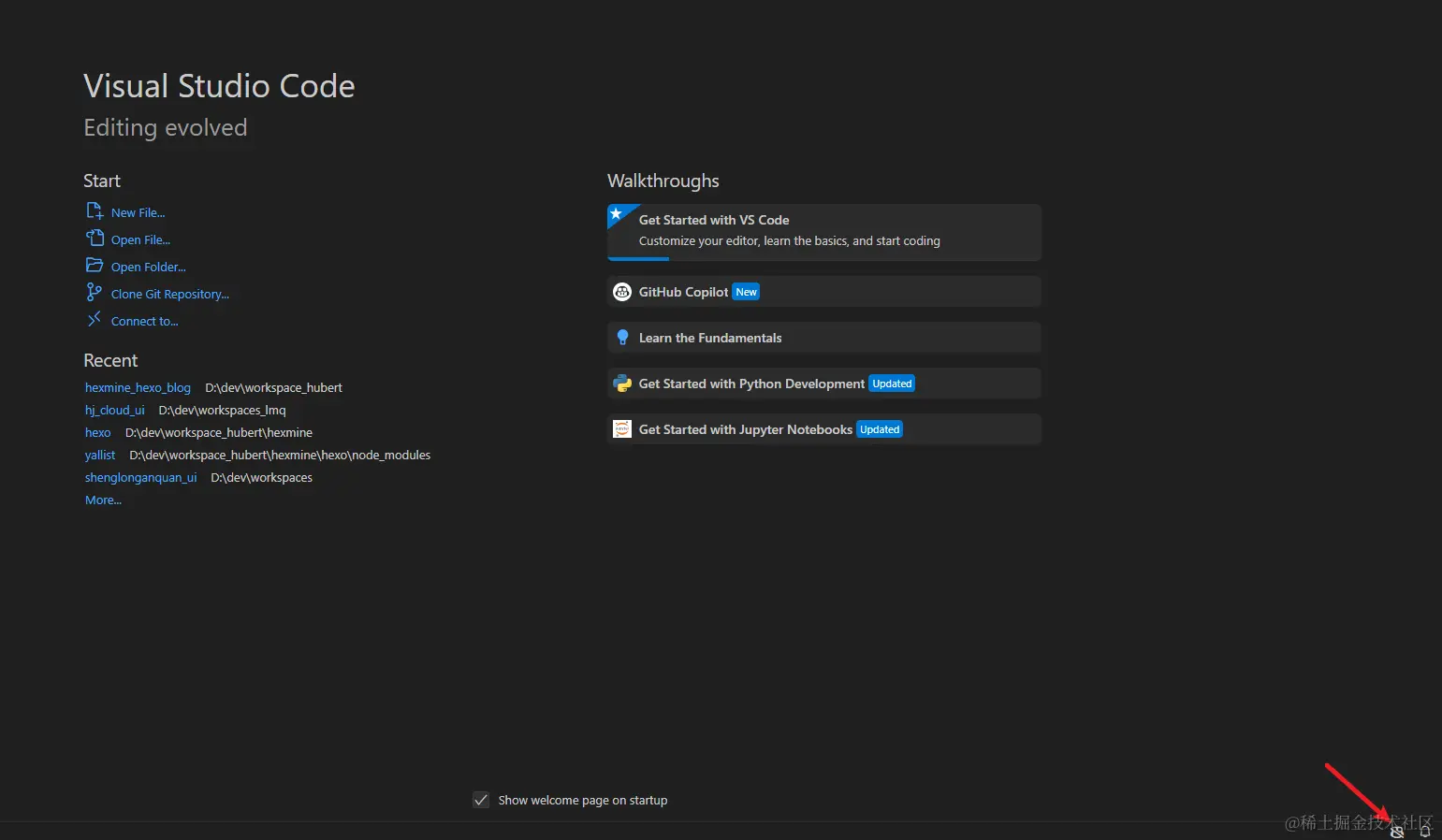
Task: Click the Clone Git Repository branch icon
Action: (95, 293)
